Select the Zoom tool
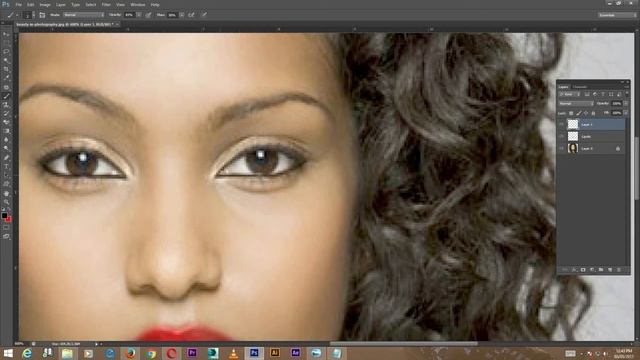Viewport: 640px width, 360px height. [6, 202]
